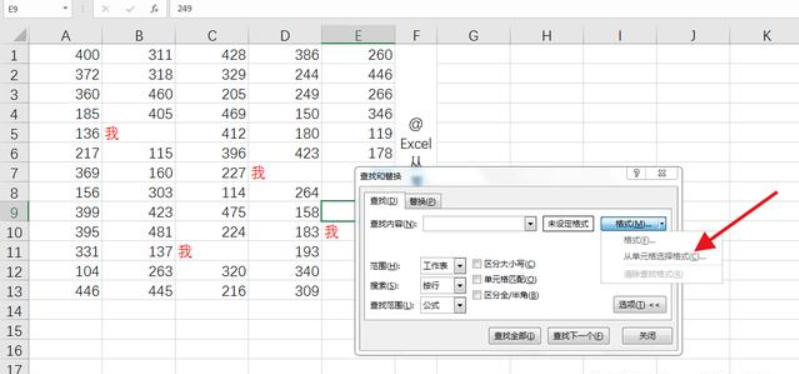Select cell A1 containing 400
799x374 pixels.
[x=65, y=55]
